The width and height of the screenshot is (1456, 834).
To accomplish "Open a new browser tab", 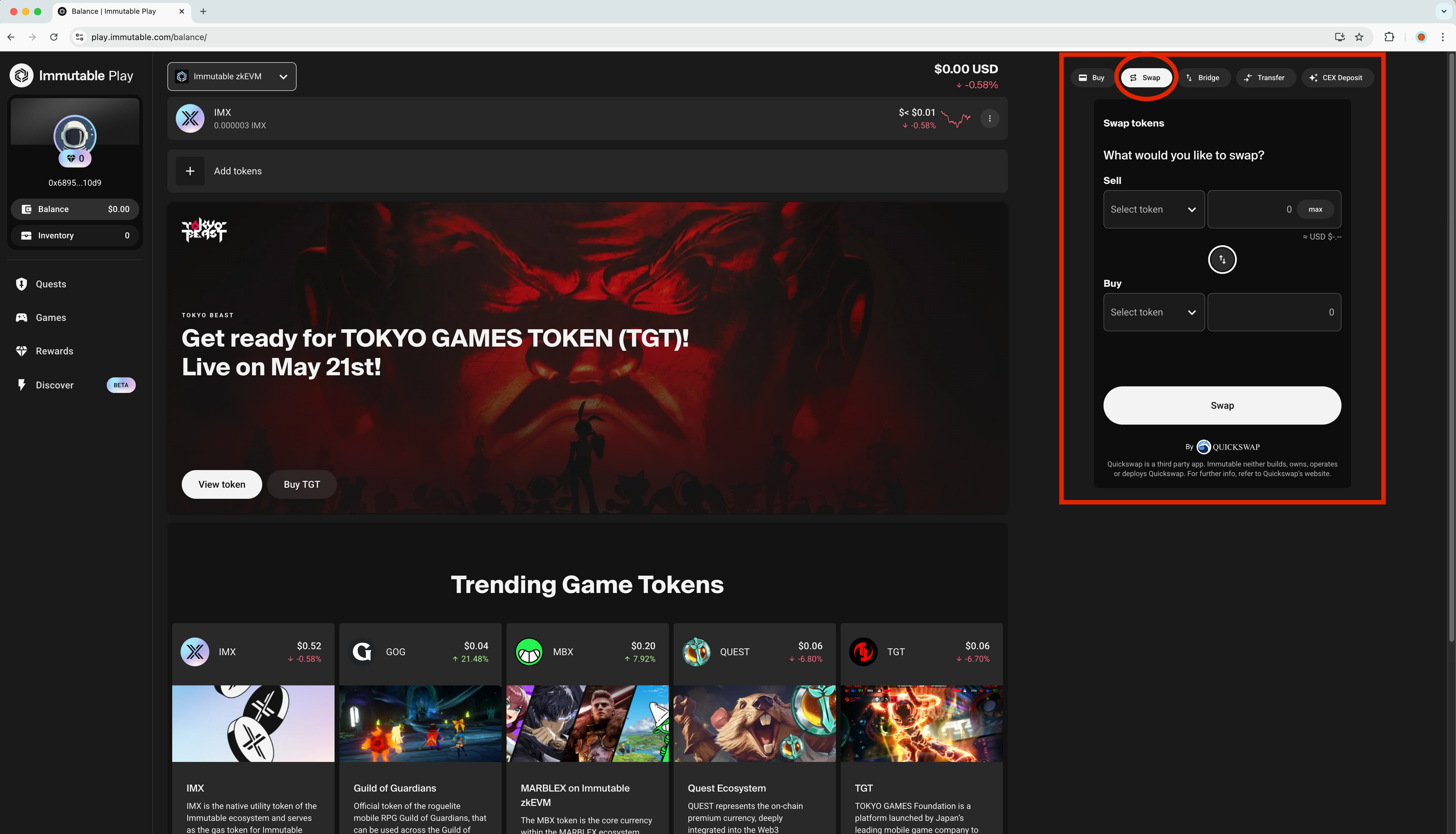I will coord(203,11).
